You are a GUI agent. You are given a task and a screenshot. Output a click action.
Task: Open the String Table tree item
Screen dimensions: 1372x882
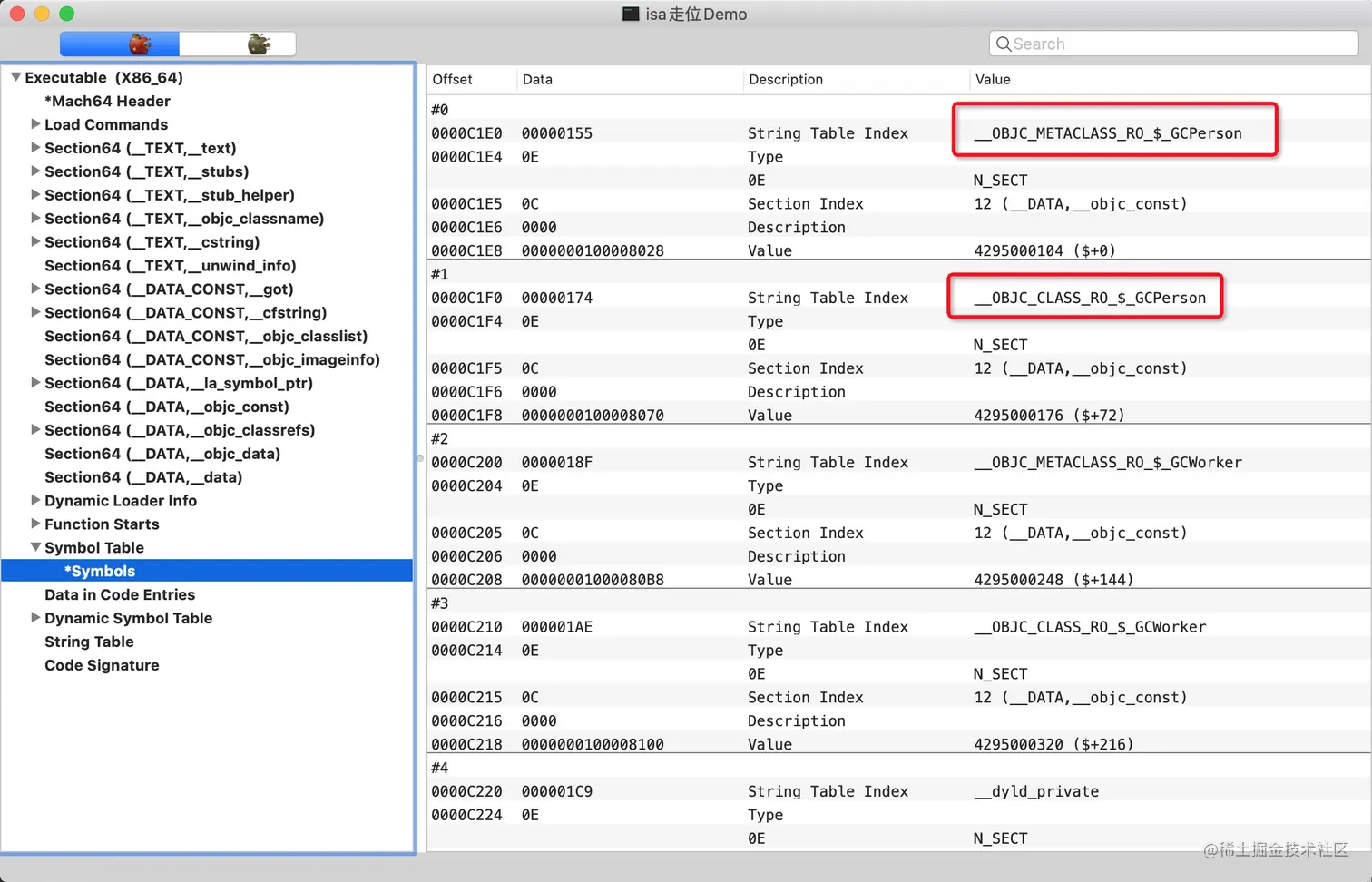(x=89, y=642)
